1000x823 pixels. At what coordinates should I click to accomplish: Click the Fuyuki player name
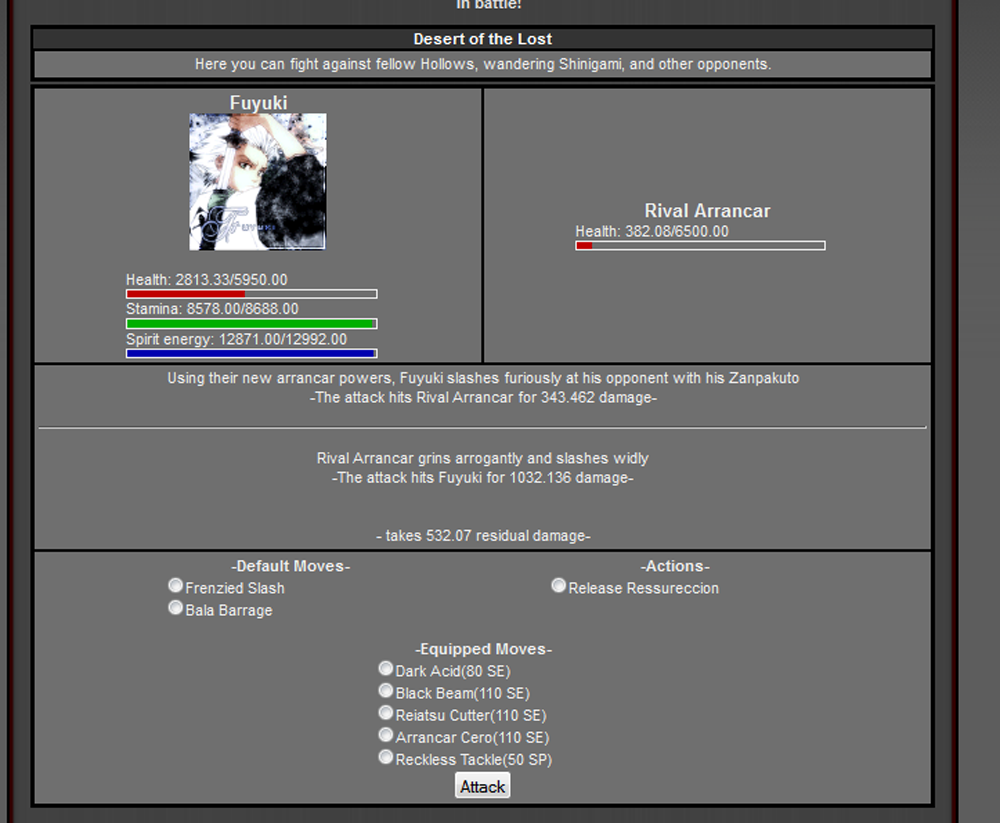point(258,103)
